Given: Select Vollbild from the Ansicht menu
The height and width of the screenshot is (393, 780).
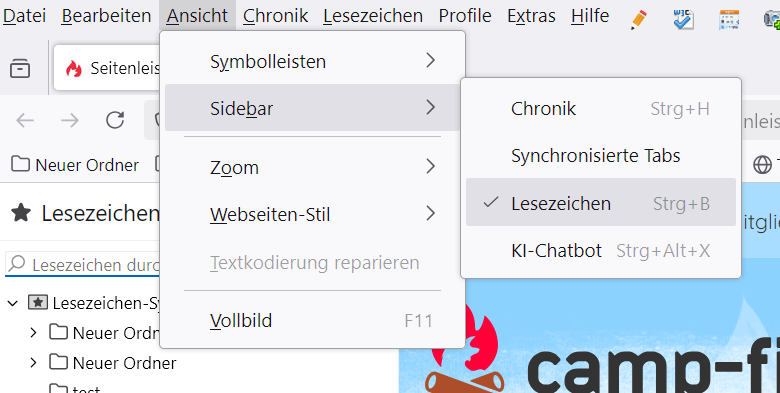Looking at the screenshot, I should [x=312, y=320].
